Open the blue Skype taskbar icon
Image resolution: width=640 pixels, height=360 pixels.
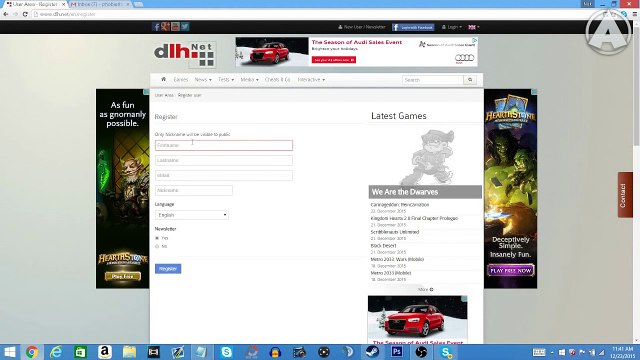click(227, 352)
